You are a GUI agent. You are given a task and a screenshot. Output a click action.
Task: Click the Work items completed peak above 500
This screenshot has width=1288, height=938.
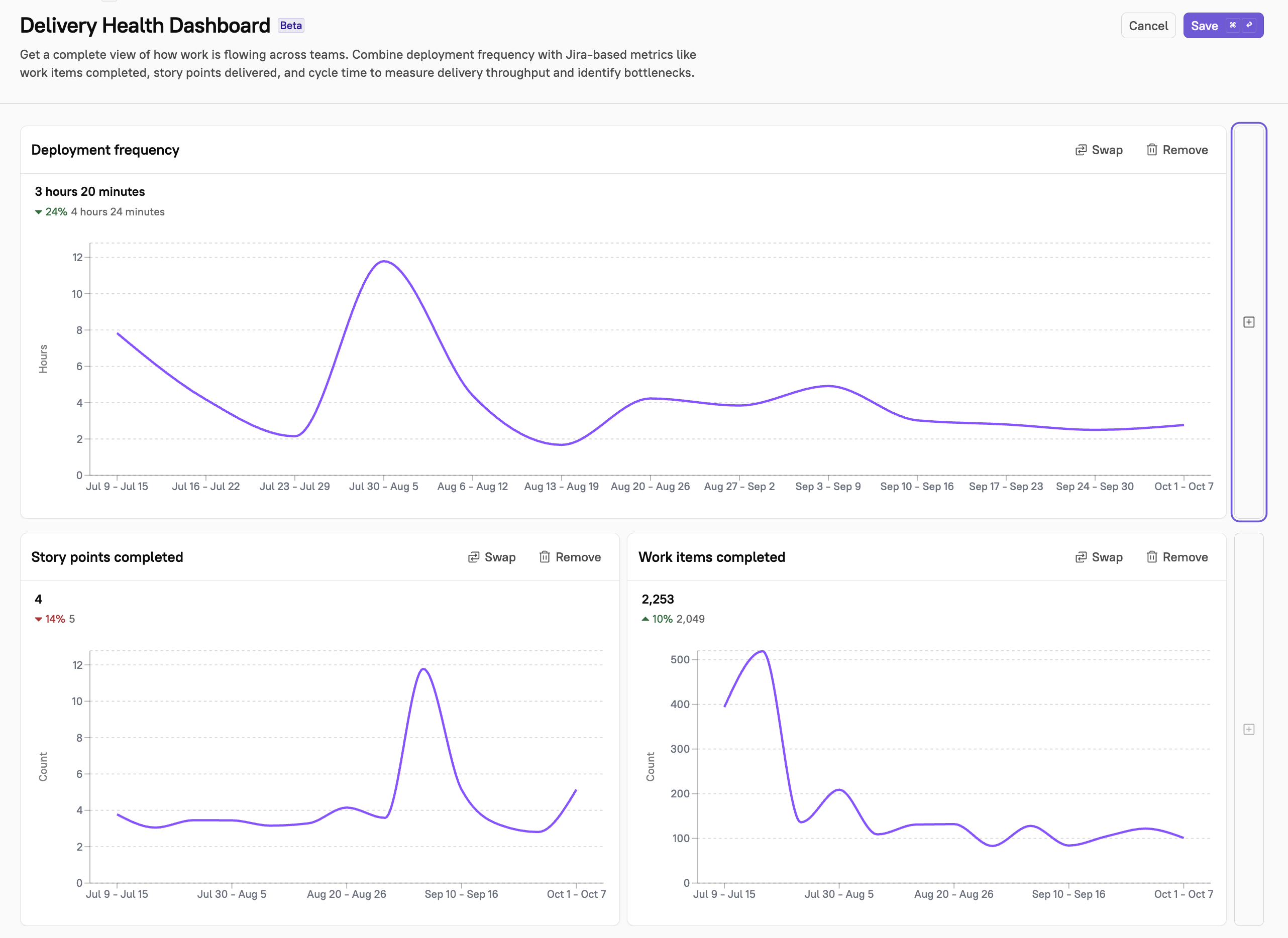tap(762, 652)
